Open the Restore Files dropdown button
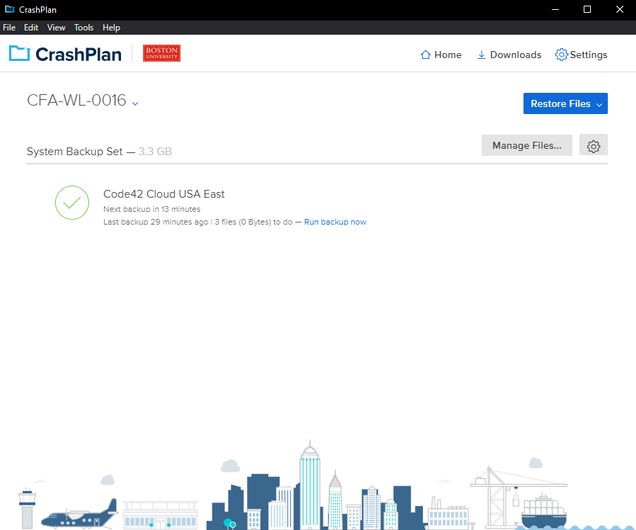 (565, 104)
